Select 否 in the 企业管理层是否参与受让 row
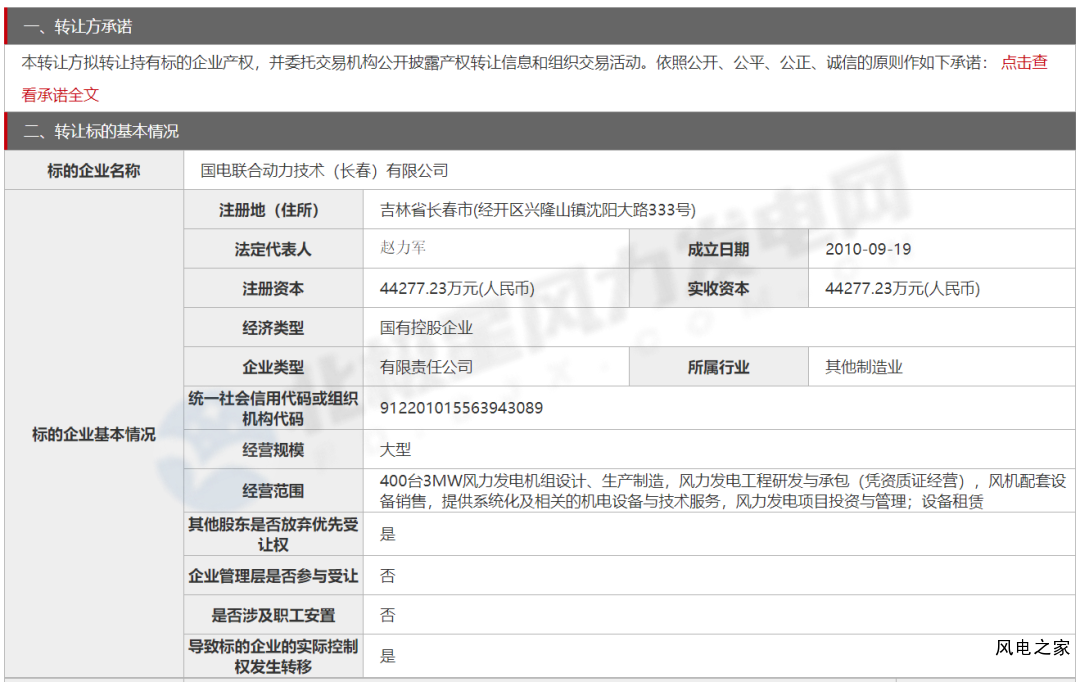 388,576
